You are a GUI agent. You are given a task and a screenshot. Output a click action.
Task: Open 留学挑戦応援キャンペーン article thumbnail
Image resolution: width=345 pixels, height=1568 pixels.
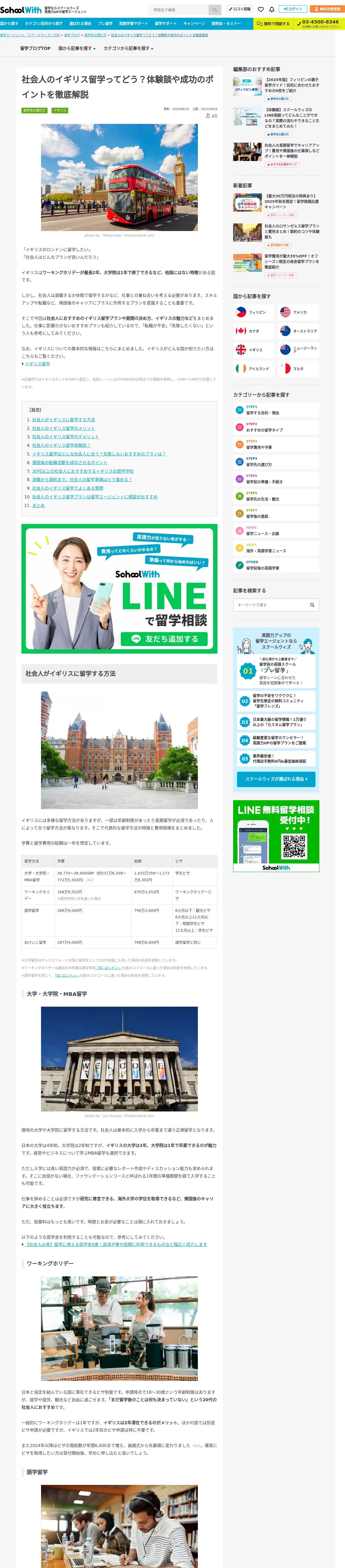[x=247, y=203]
